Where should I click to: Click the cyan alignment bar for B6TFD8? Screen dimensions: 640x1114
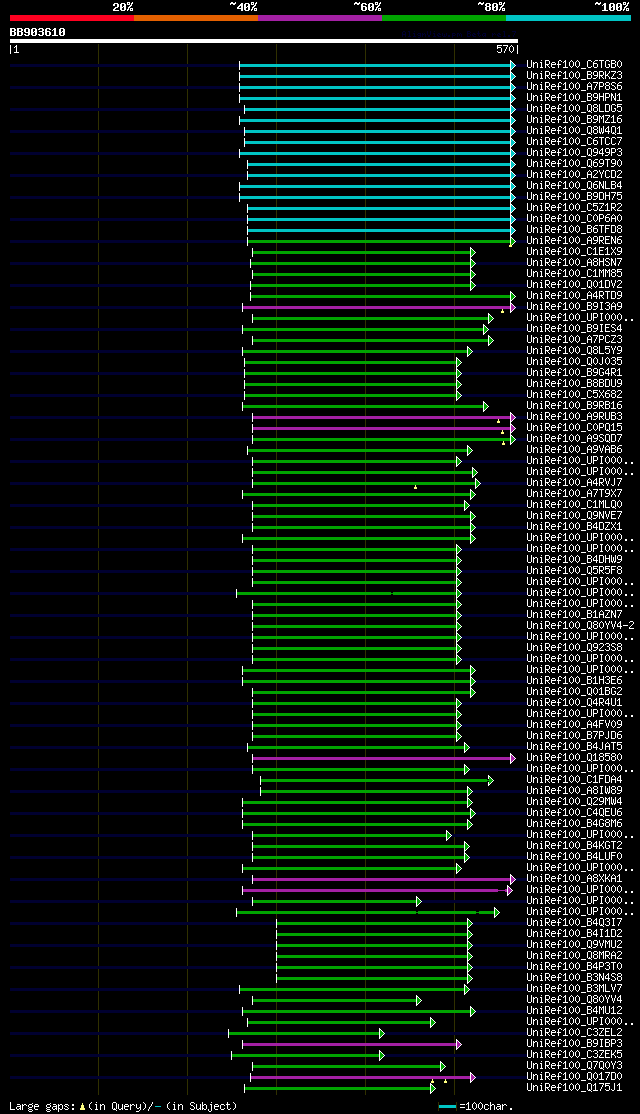[381, 230]
